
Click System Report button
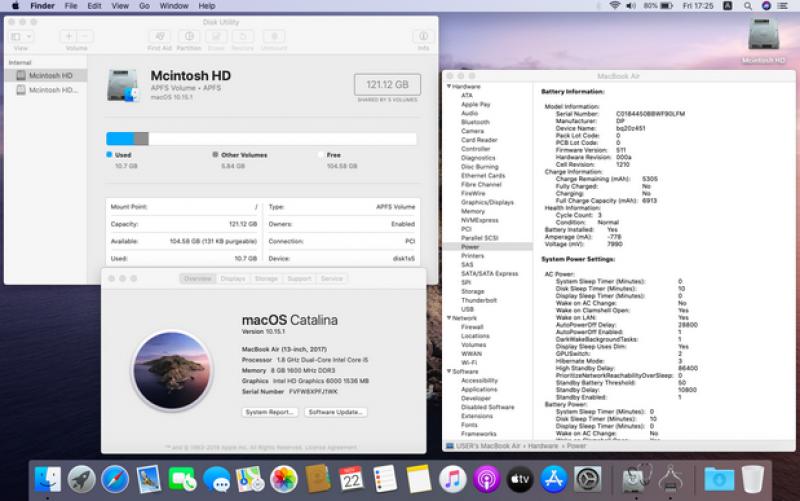[x=269, y=412]
